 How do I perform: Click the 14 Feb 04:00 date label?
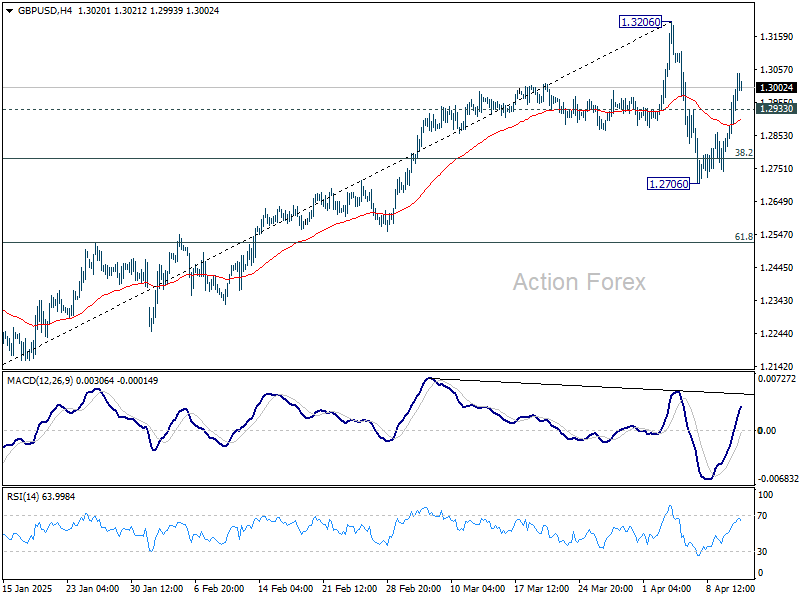(285, 589)
